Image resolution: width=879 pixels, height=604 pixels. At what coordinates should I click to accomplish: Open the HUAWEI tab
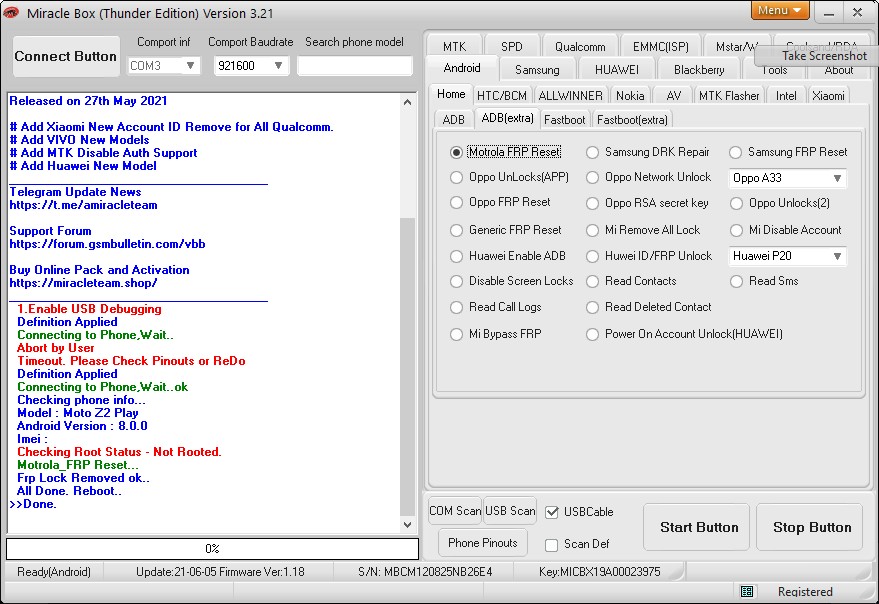pyautogui.click(x=617, y=70)
